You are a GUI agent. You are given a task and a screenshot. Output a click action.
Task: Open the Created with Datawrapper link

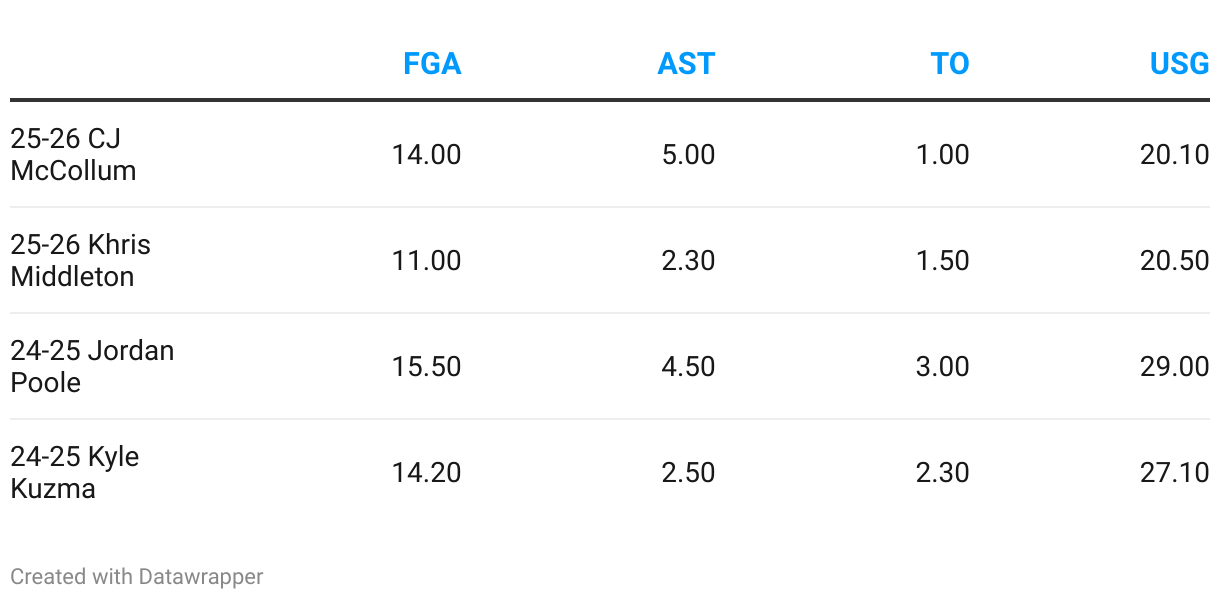pos(137,577)
